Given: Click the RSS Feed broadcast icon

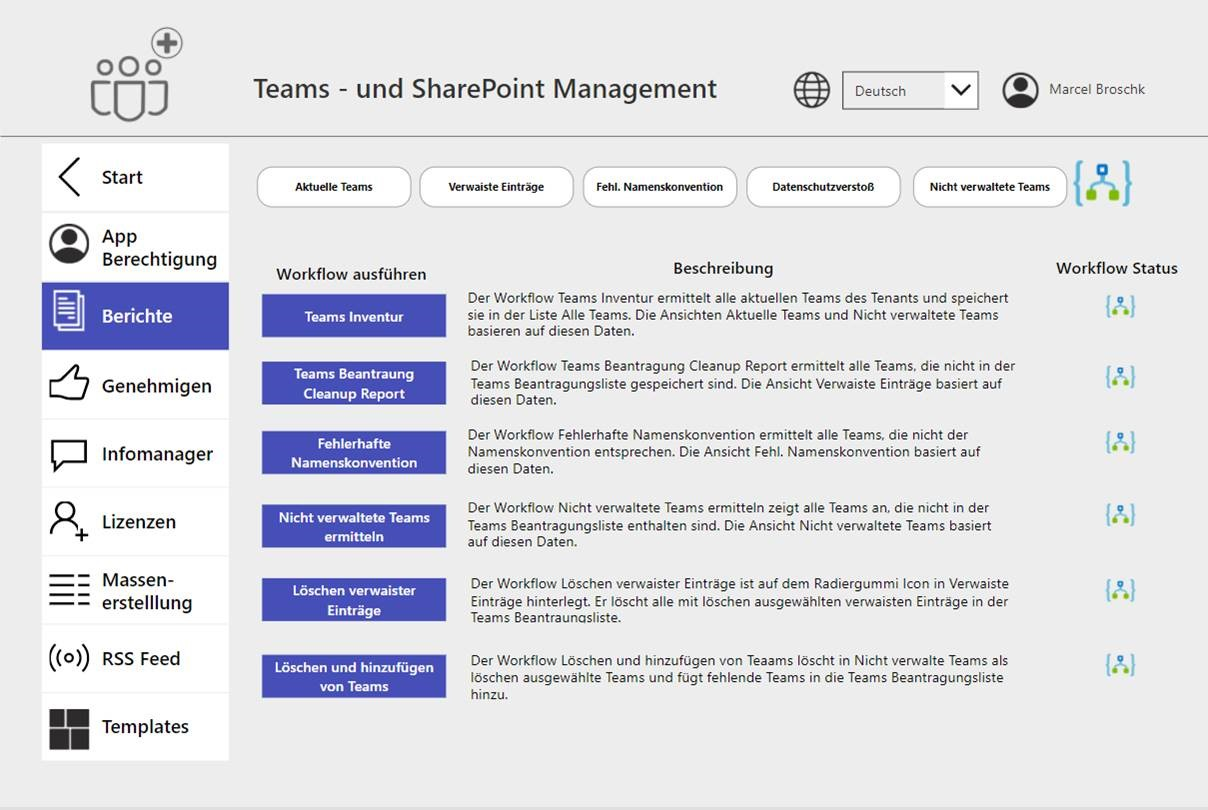Looking at the screenshot, I should tap(69, 658).
